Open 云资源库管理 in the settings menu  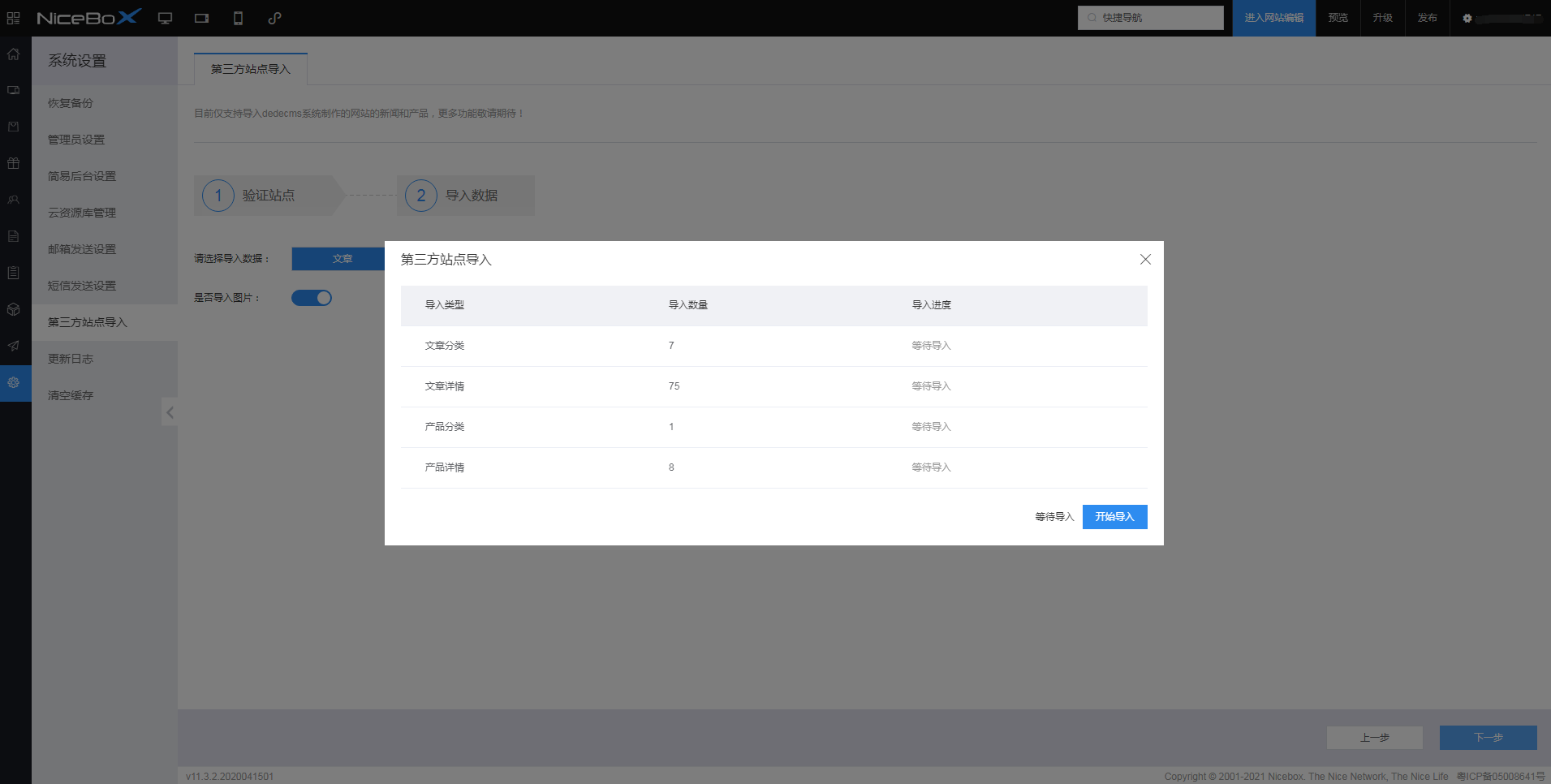(105, 213)
